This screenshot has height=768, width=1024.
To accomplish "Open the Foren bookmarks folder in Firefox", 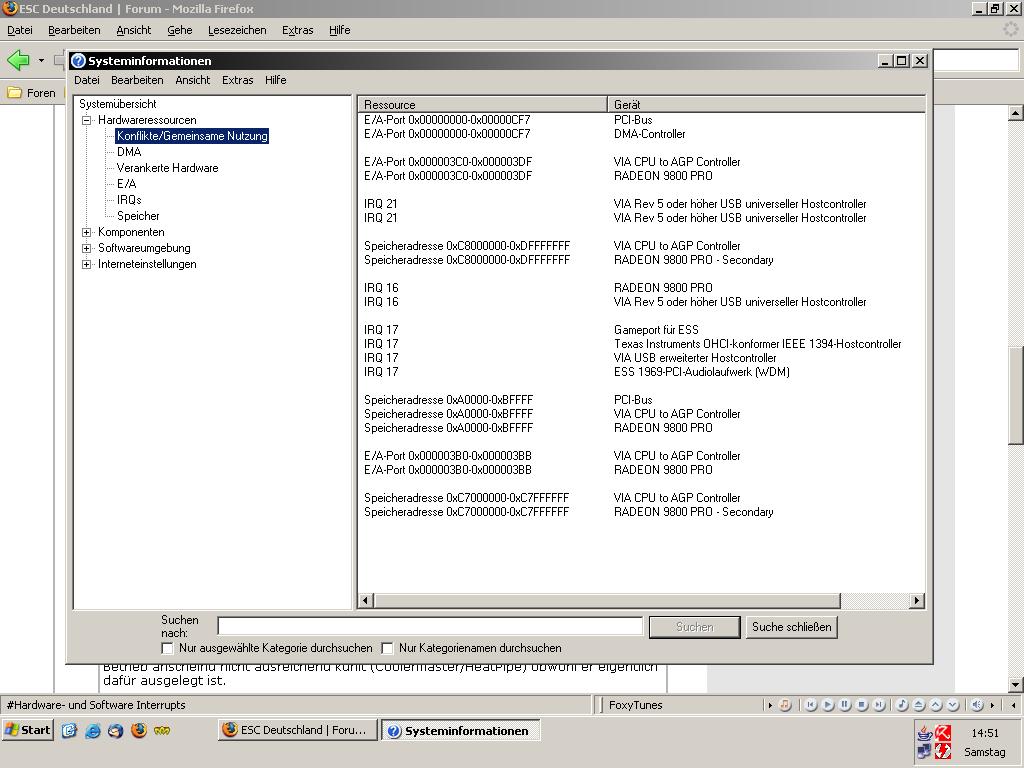I will pyautogui.click(x=31, y=93).
